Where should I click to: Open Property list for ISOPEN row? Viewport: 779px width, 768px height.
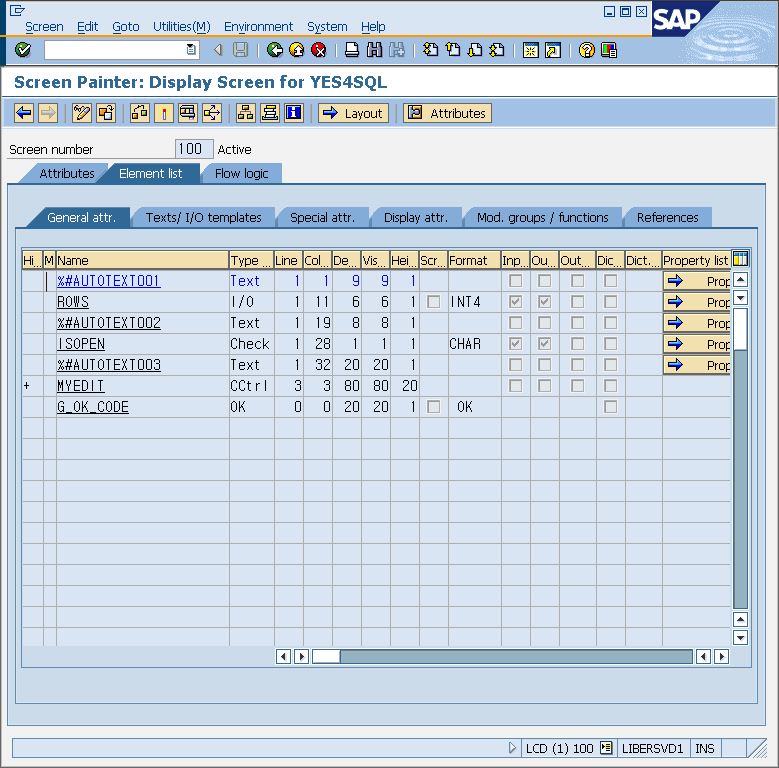697,344
